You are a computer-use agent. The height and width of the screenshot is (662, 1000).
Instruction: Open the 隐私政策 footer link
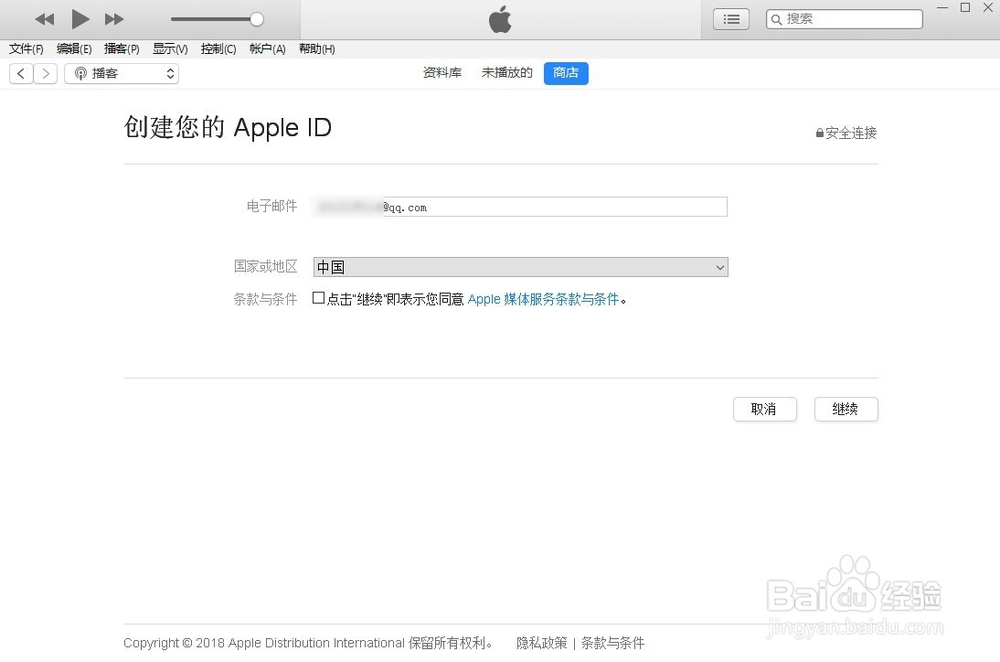coord(541,643)
